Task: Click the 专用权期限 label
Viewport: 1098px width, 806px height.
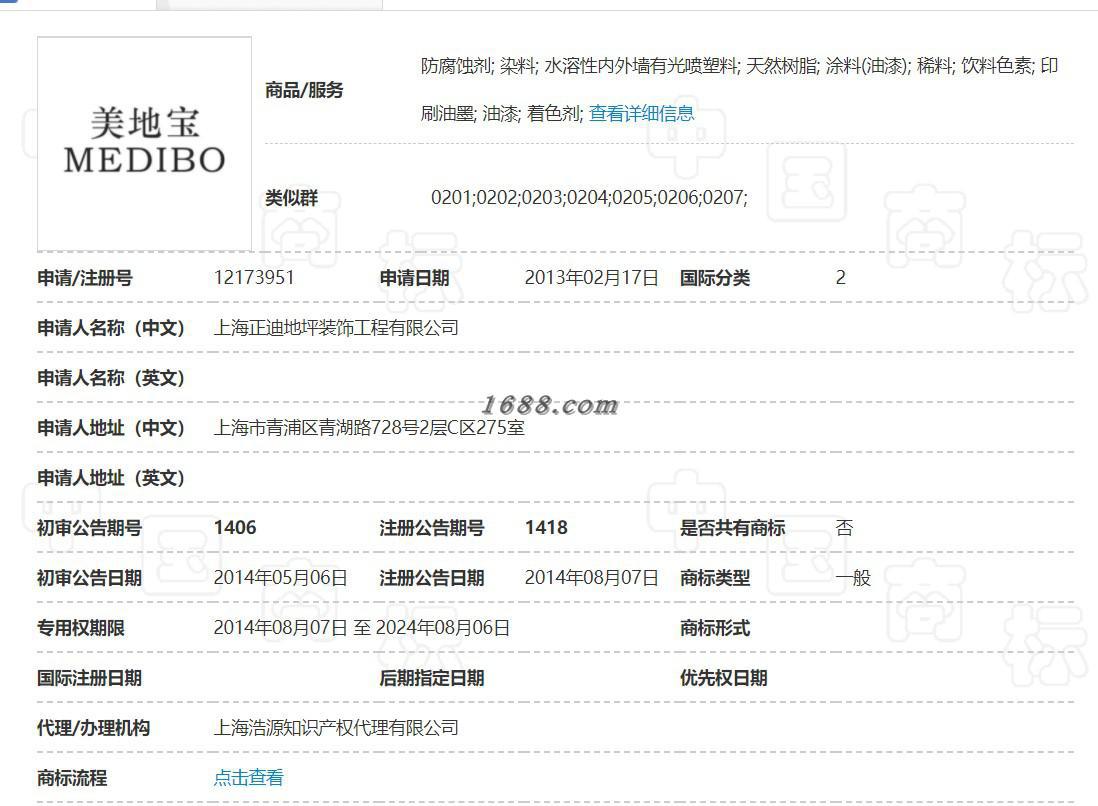Action: pos(81,627)
